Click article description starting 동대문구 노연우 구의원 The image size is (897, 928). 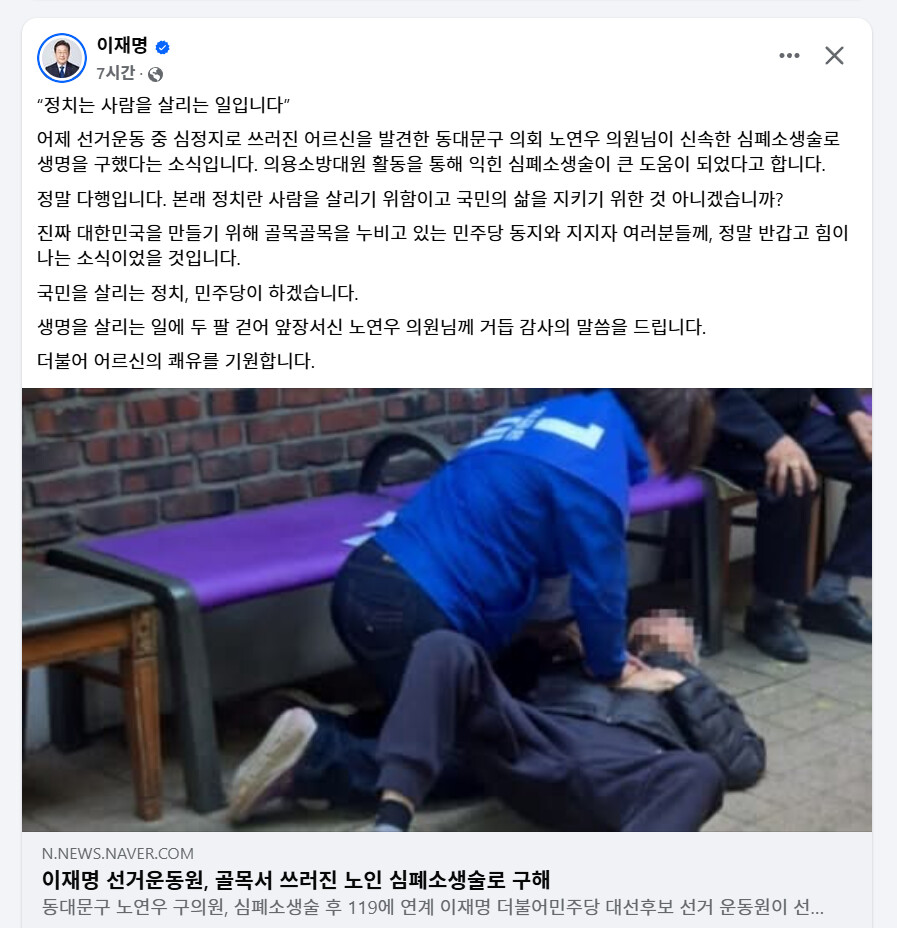(x=433, y=906)
